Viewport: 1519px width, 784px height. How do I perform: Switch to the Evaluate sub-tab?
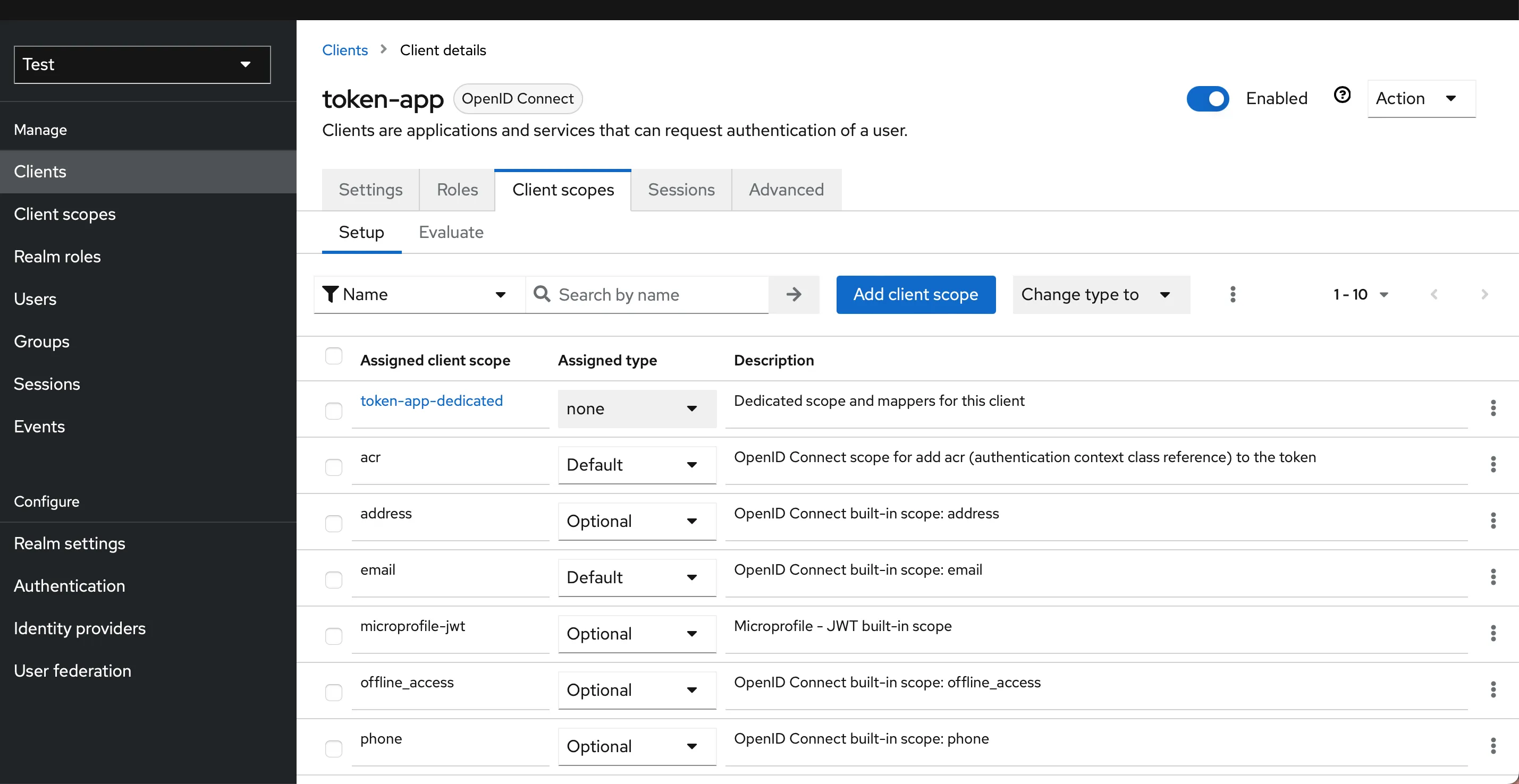click(451, 232)
